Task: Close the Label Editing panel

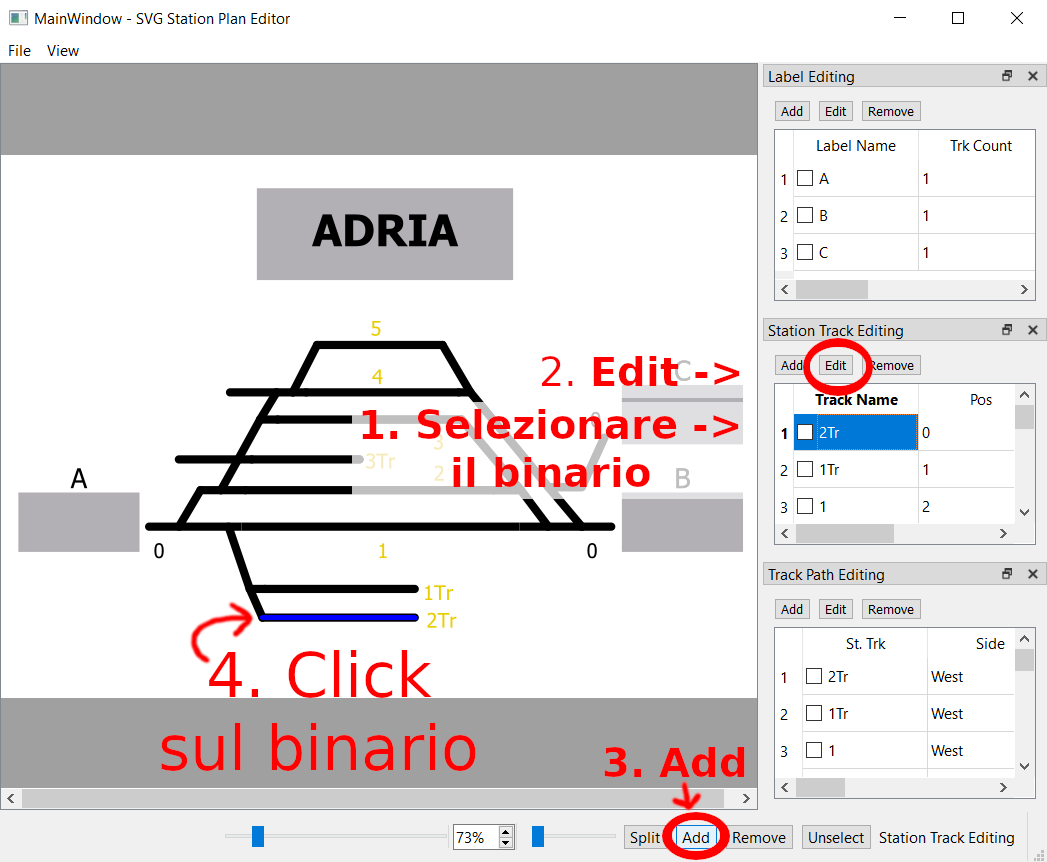Action: pos(1032,76)
